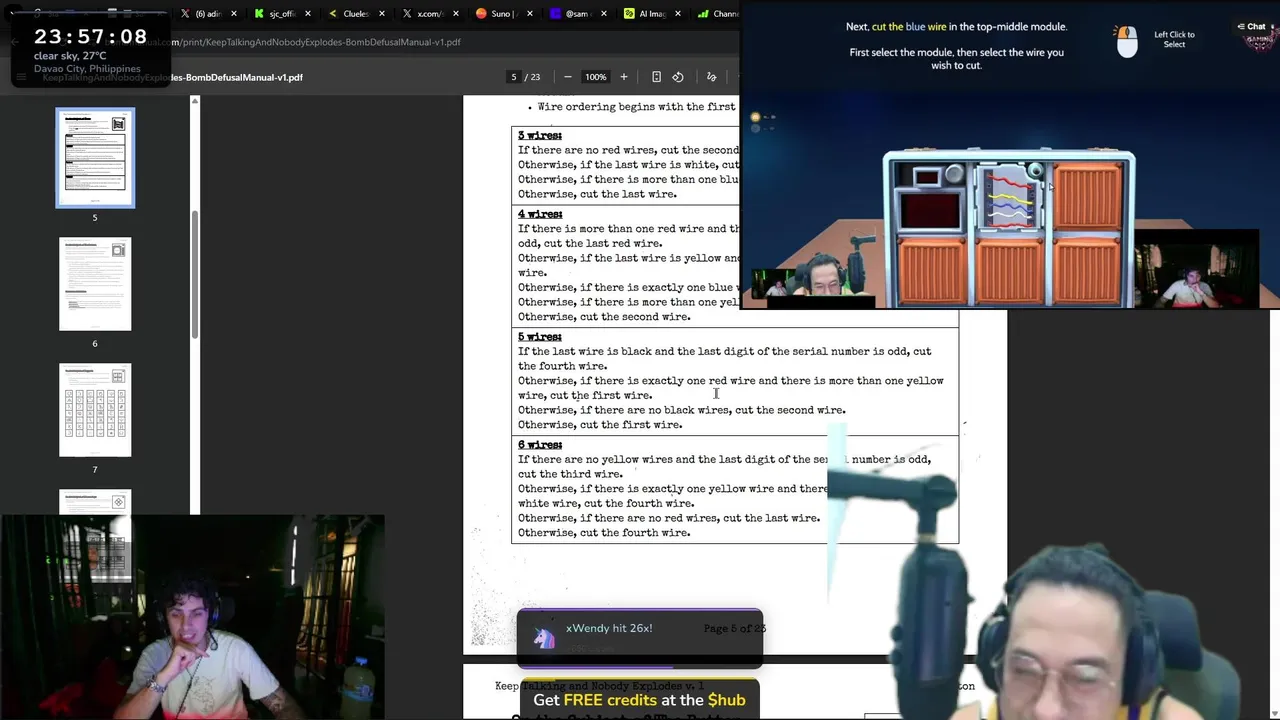This screenshot has height=720, width=1280.
Task: Close the x.com browser tab
Action: (456, 14)
